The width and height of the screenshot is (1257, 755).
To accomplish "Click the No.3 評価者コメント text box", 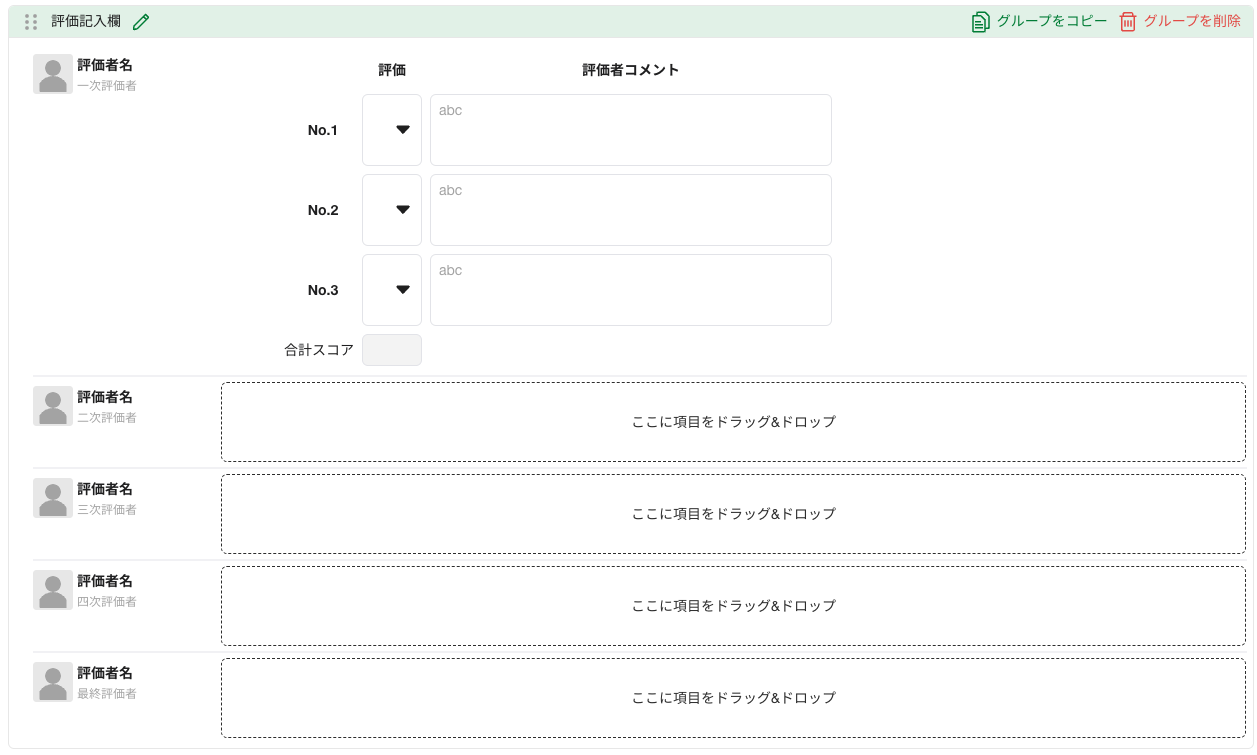I will (x=630, y=289).
